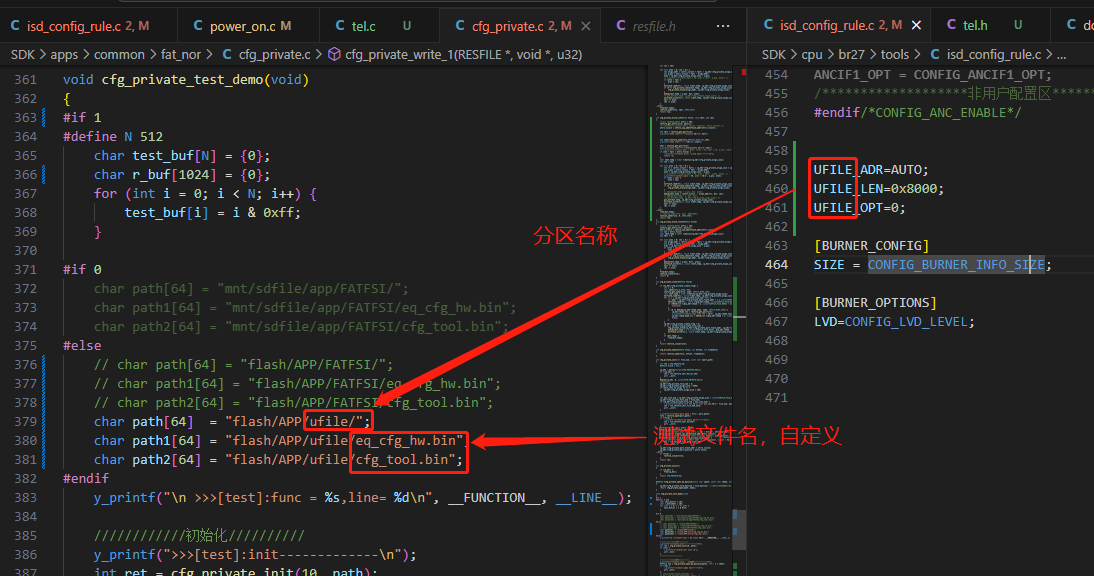Click line number 464 in the gutter

777,265
